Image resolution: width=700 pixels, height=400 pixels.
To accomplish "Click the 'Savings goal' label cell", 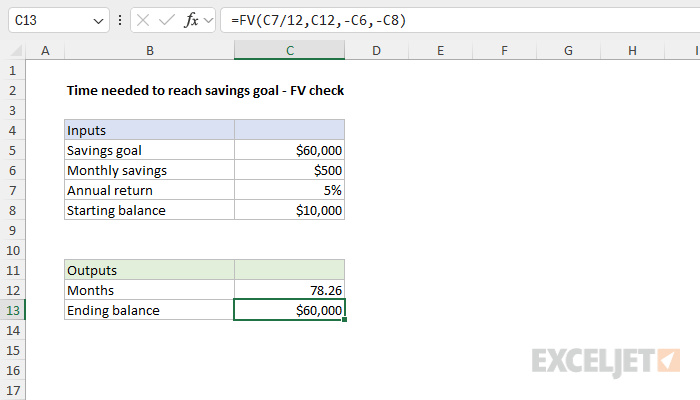I will [x=150, y=150].
